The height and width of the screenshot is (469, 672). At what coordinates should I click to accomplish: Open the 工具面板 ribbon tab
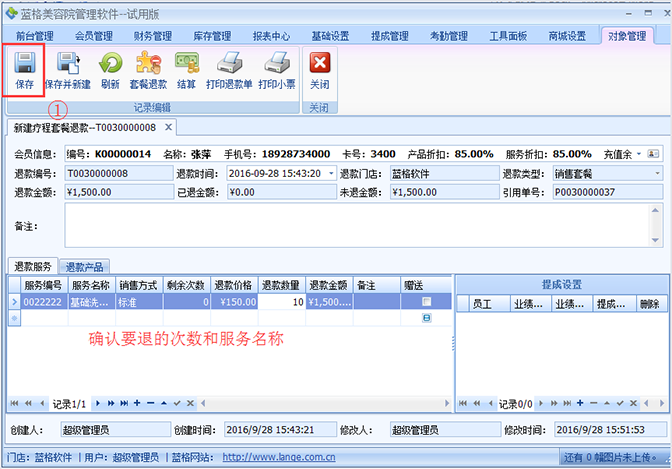click(508, 36)
